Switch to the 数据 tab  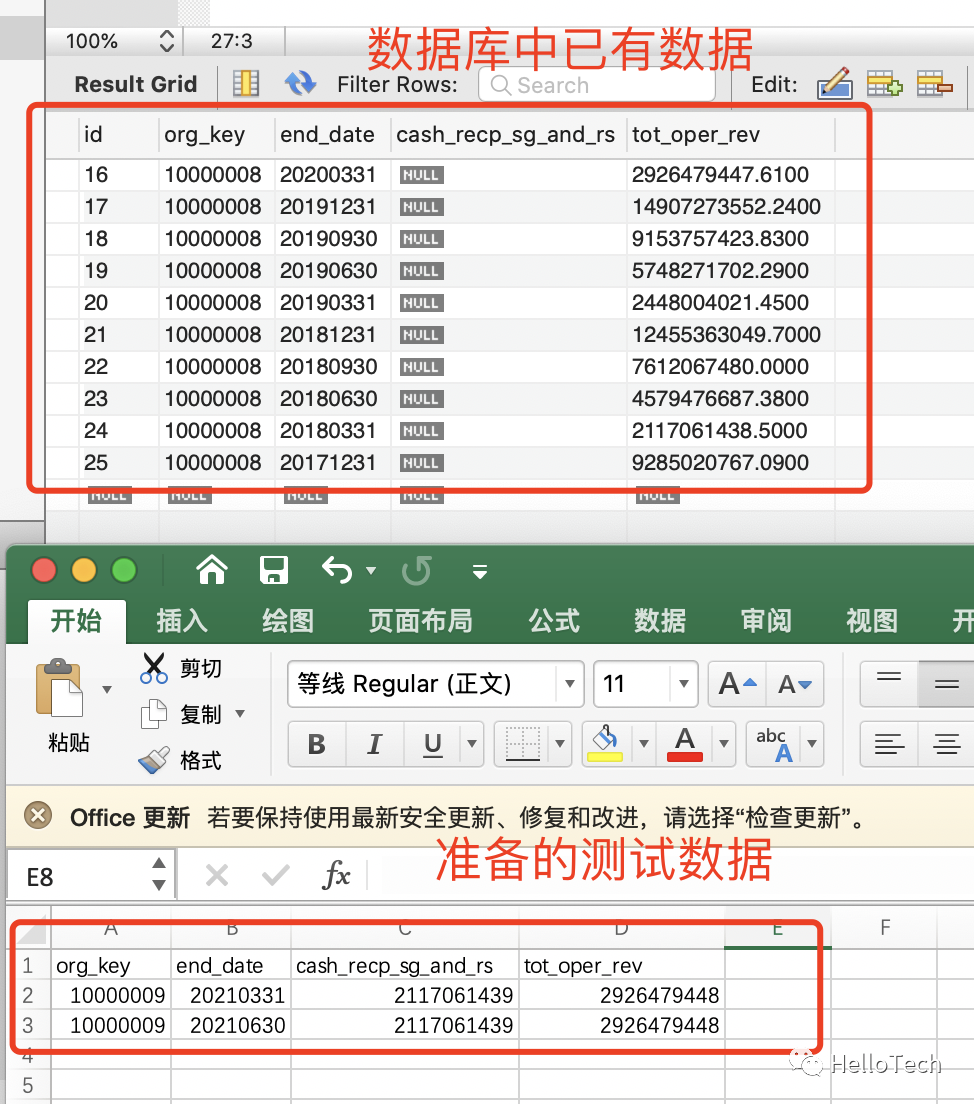click(660, 621)
